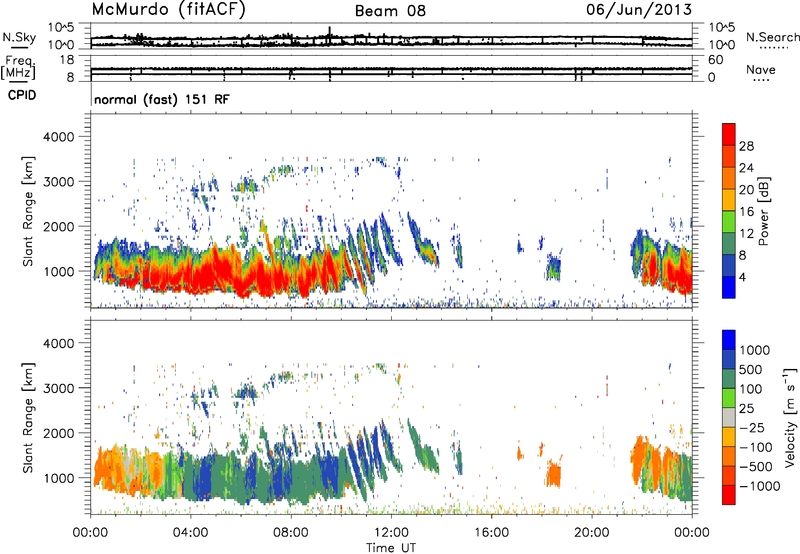
Task: Select the "Beam 08" header text
Action: [x=390, y=11]
